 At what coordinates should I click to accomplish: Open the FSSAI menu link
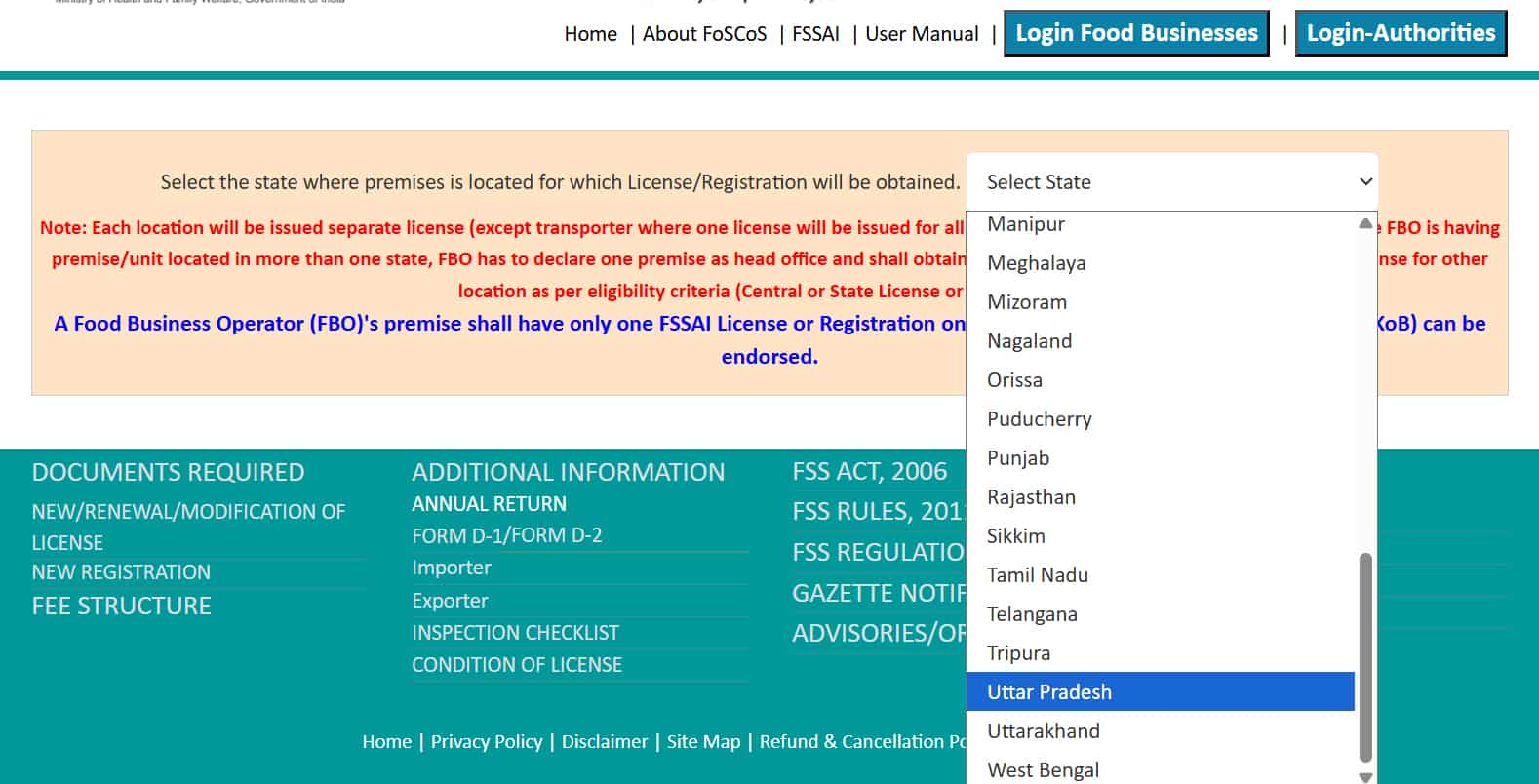tap(815, 34)
